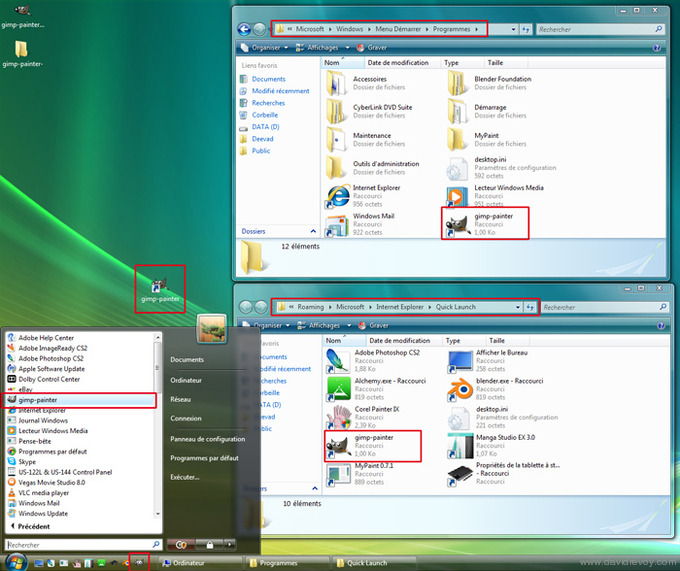Image resolution: width=680 pixels, height=571 pixels.
Task: Click the Rechercher field in Start menu
Action: coord(75,545)
